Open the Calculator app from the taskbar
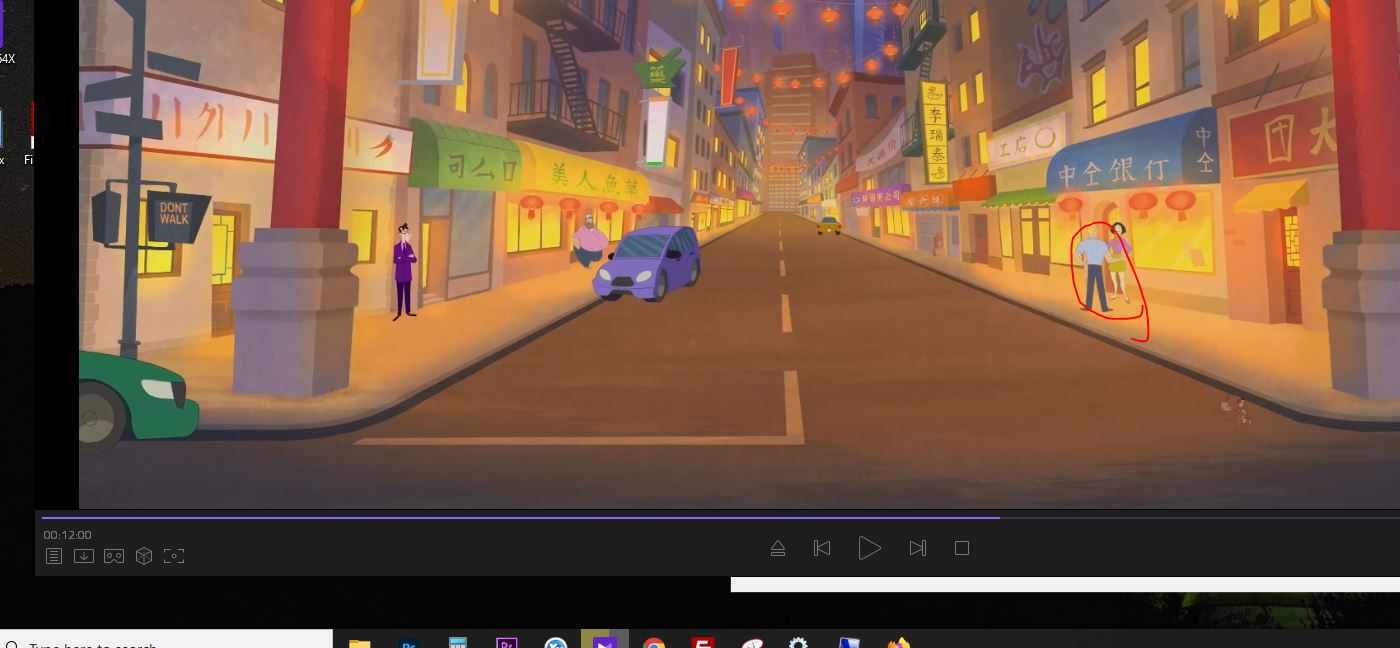Image resolution: width=1400 pixels, height=648 pixels. click(x=458, y=643)
